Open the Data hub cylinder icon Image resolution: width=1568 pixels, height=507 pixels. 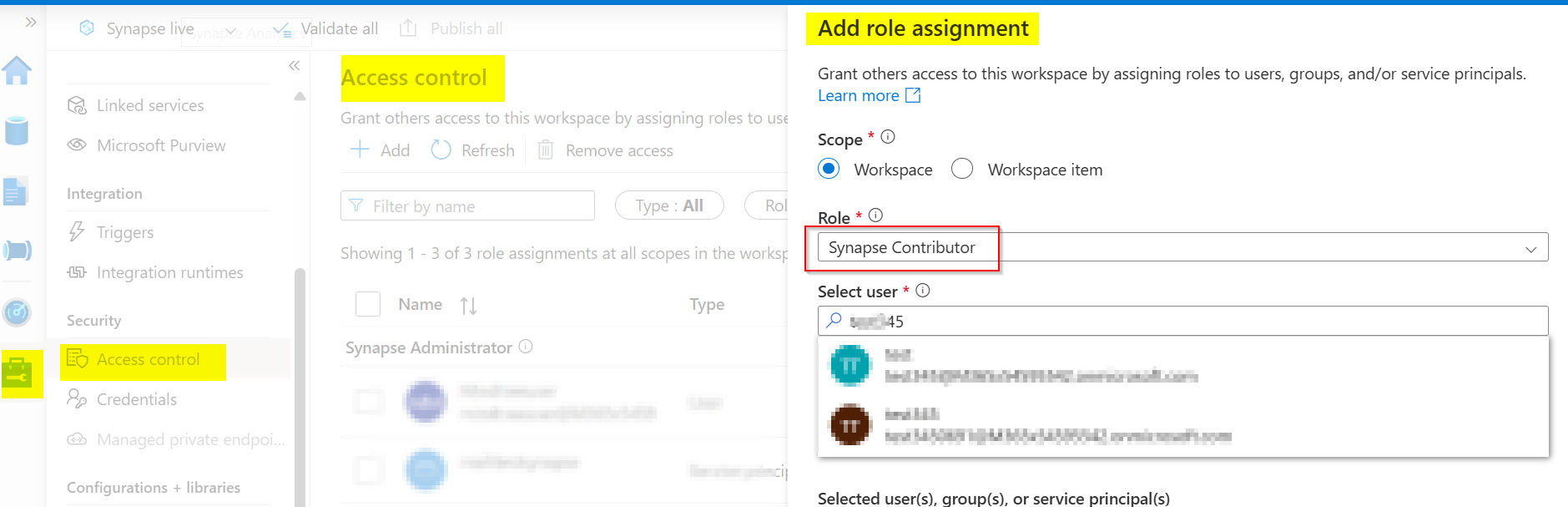pos(17,131)
